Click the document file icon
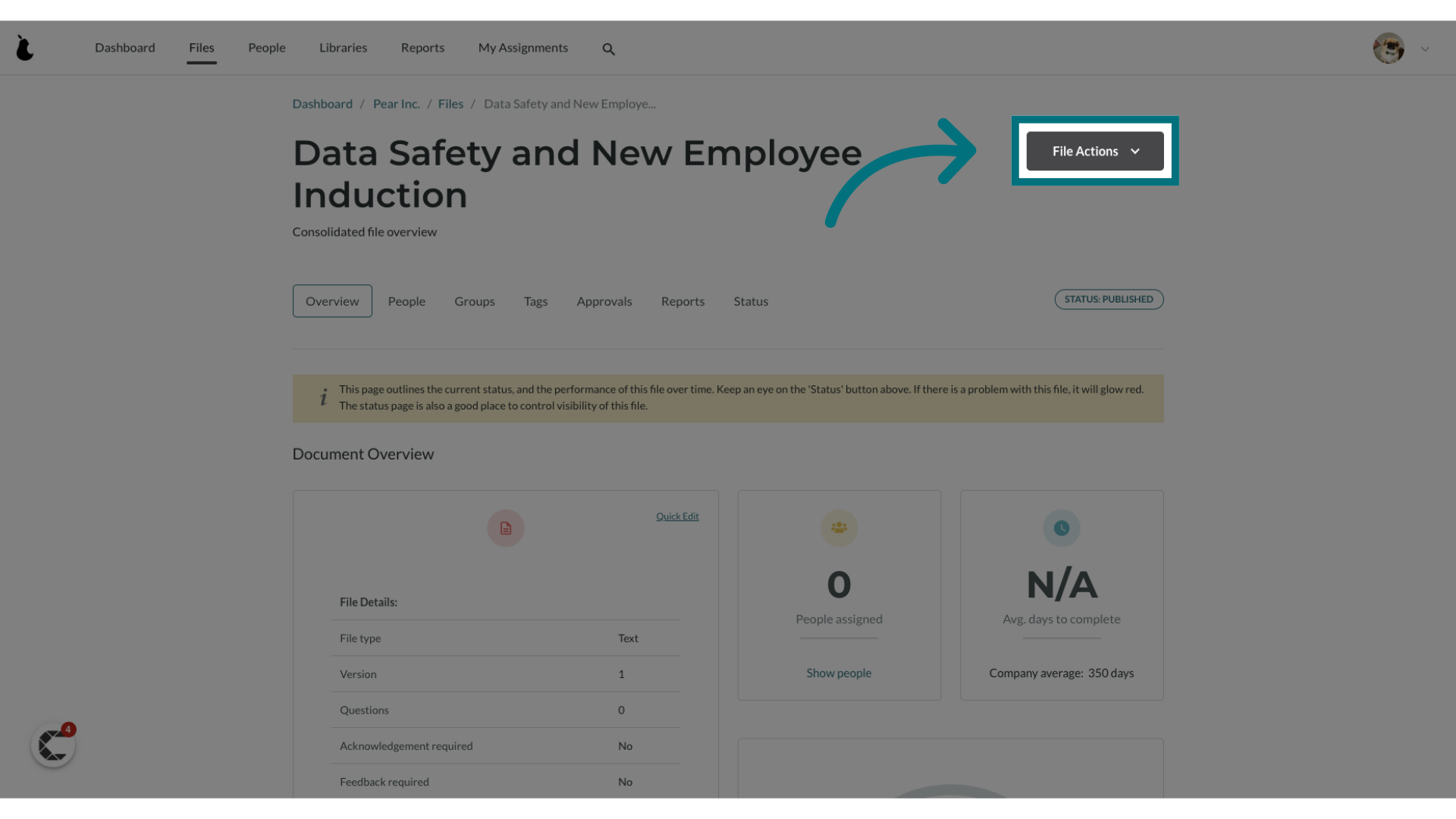 point(506,527)
